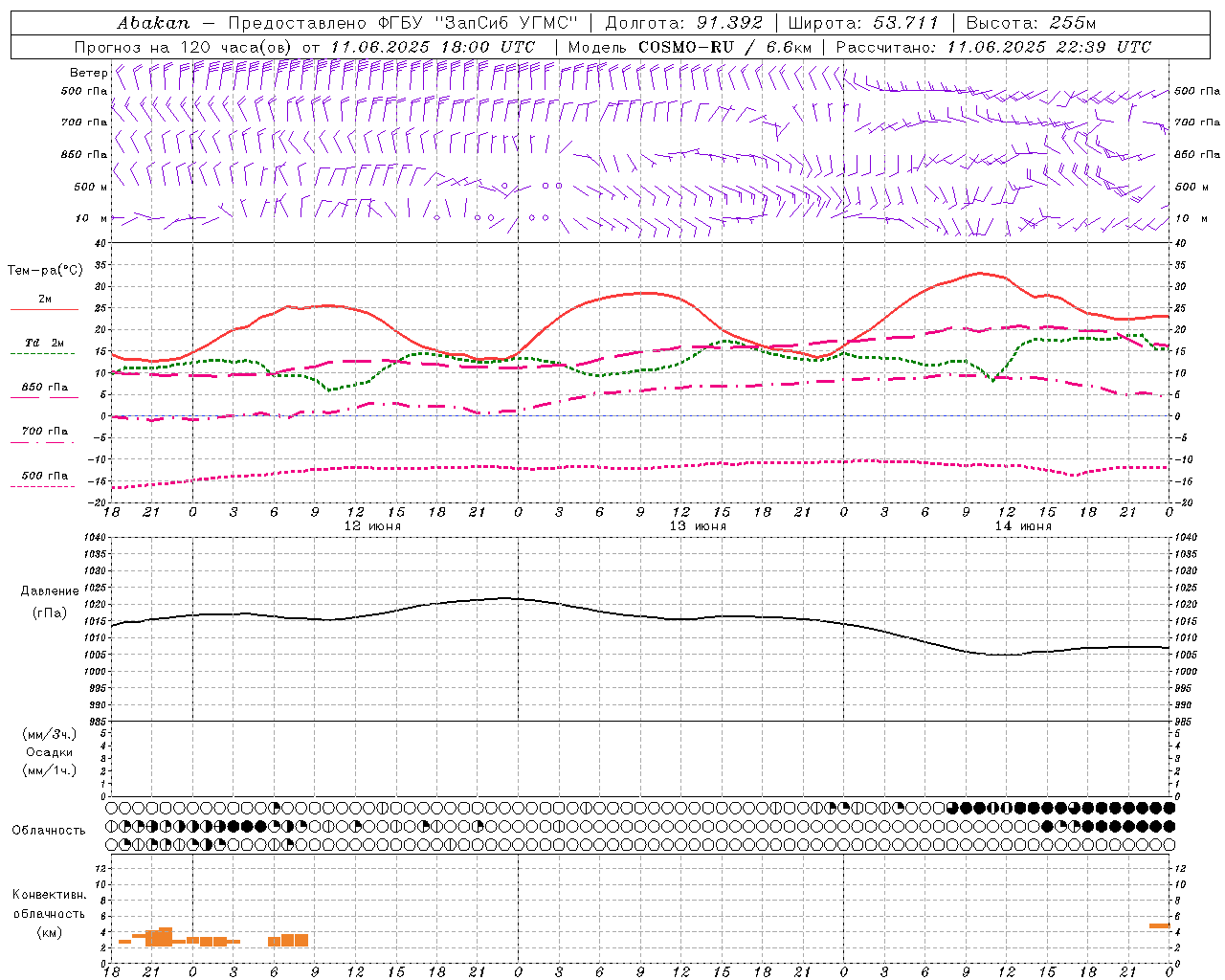Click the "Облачность" cloud cover label
This screenshot has width=1225, height=980.
point(49,831)
